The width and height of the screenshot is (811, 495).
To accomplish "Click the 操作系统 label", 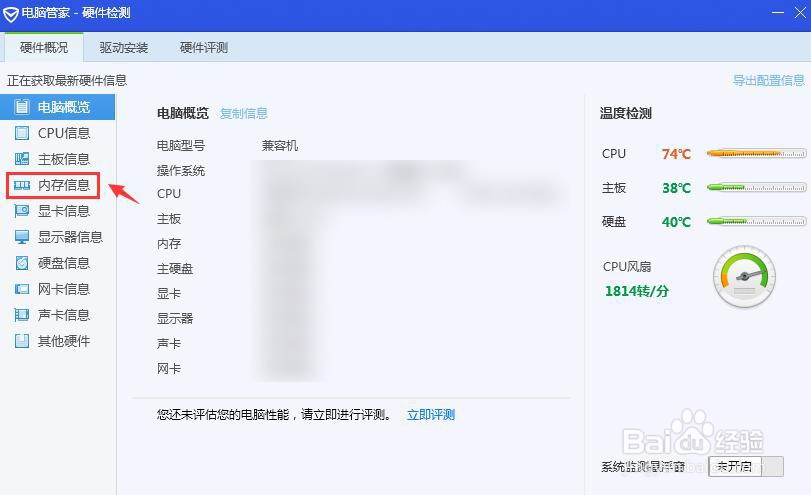I will click(x=181, y=171).
